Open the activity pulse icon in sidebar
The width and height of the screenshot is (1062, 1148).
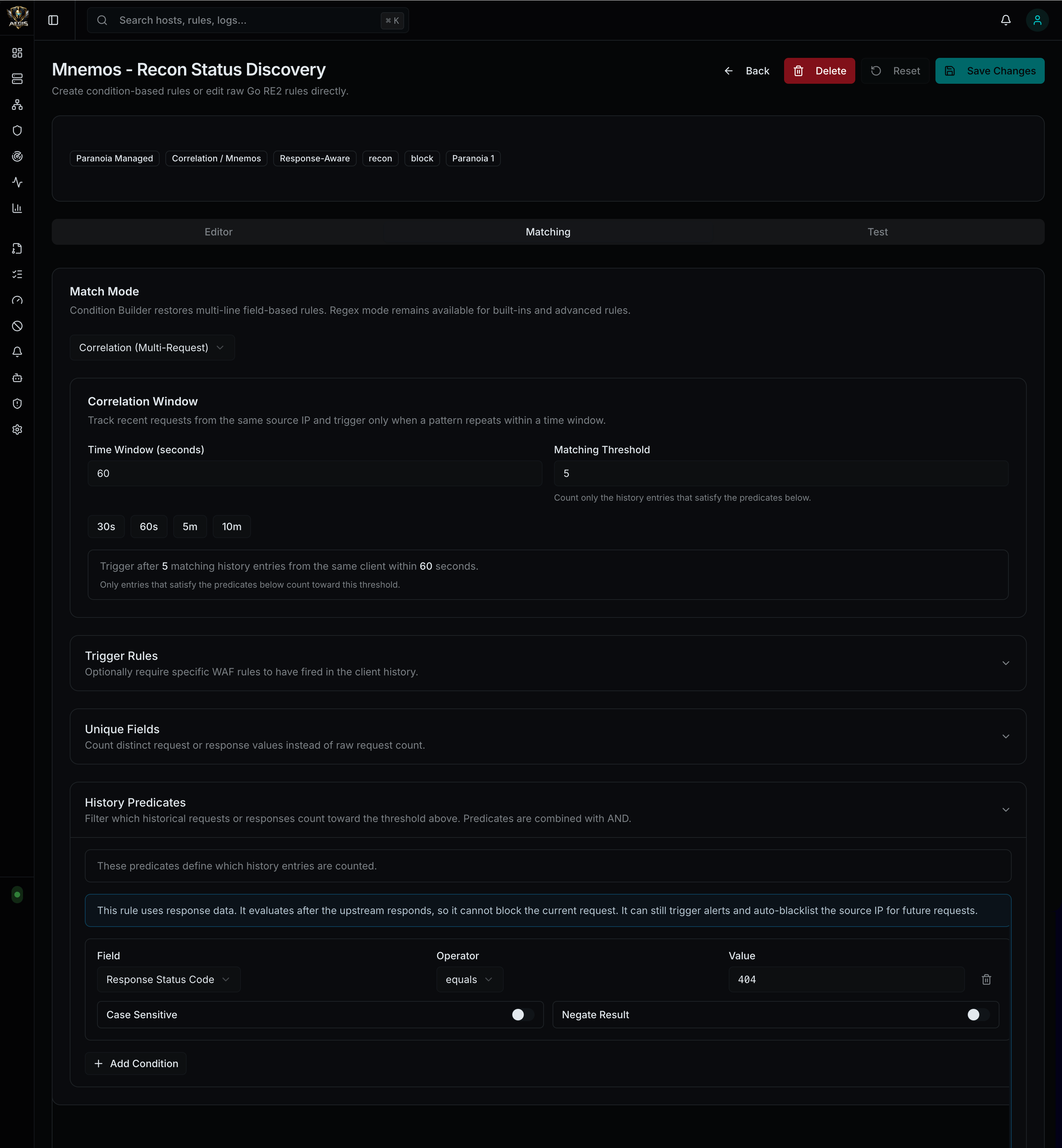[x=17, y=182]
